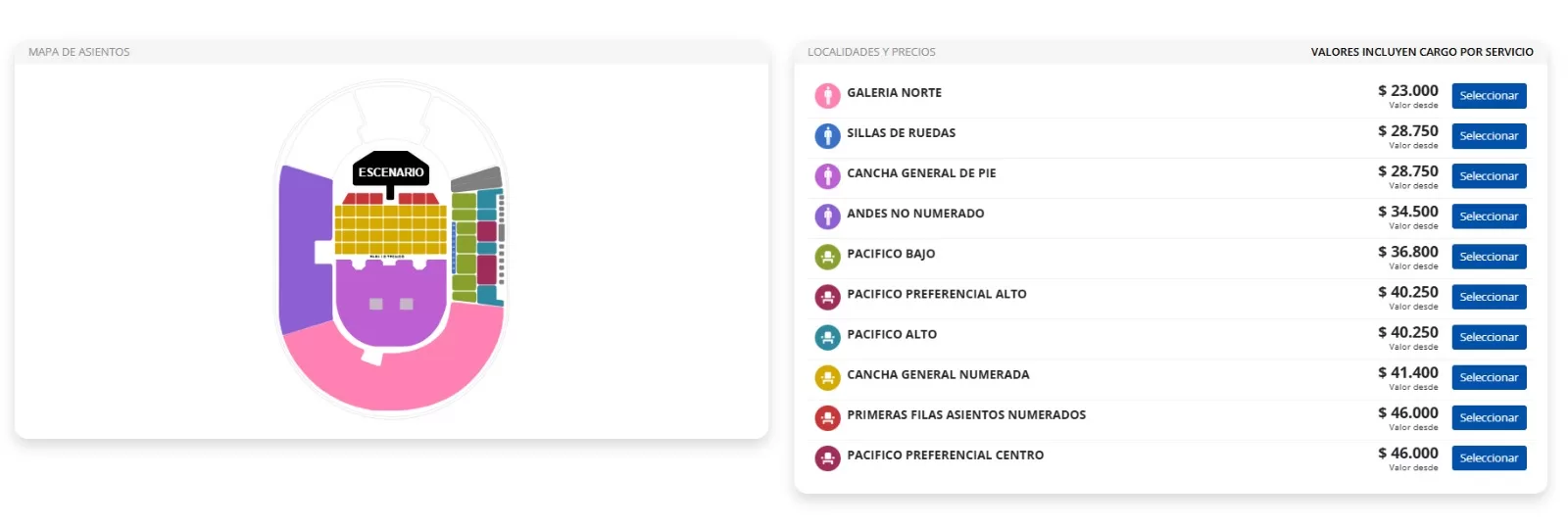The height and width of the screenshot is (527, 1568).
Task: Click the red Primeras Filas seat icon
Action: click(827, 417)
